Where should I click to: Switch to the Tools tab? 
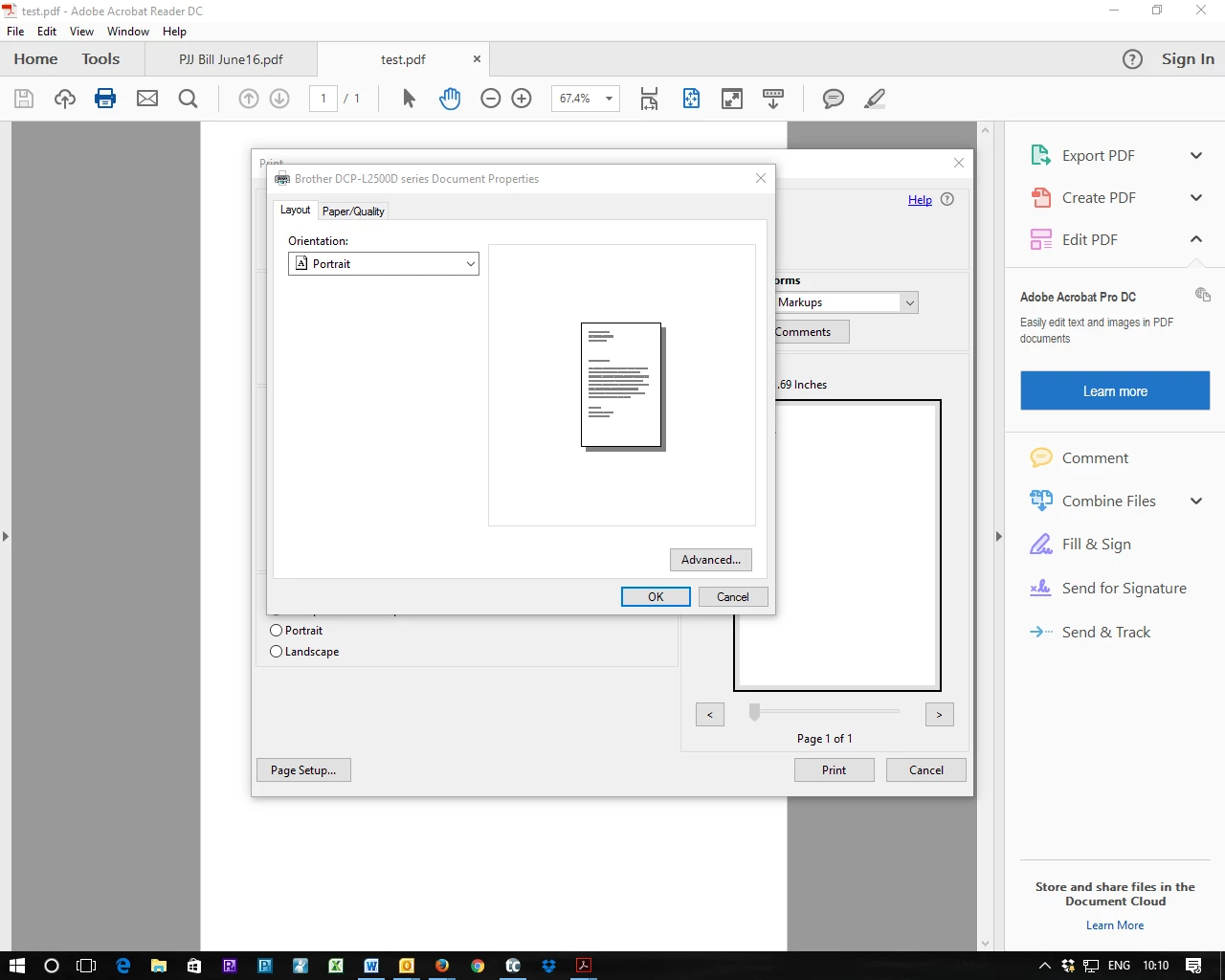tap(100, 59)
